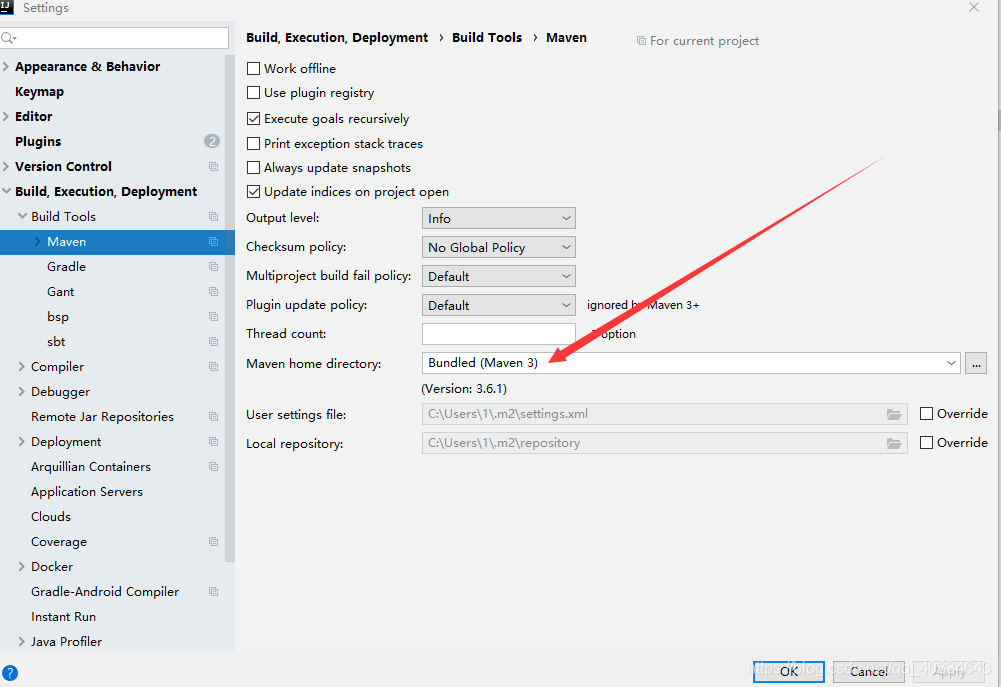
Task: Click the Thread count input field
Action: 499,334
